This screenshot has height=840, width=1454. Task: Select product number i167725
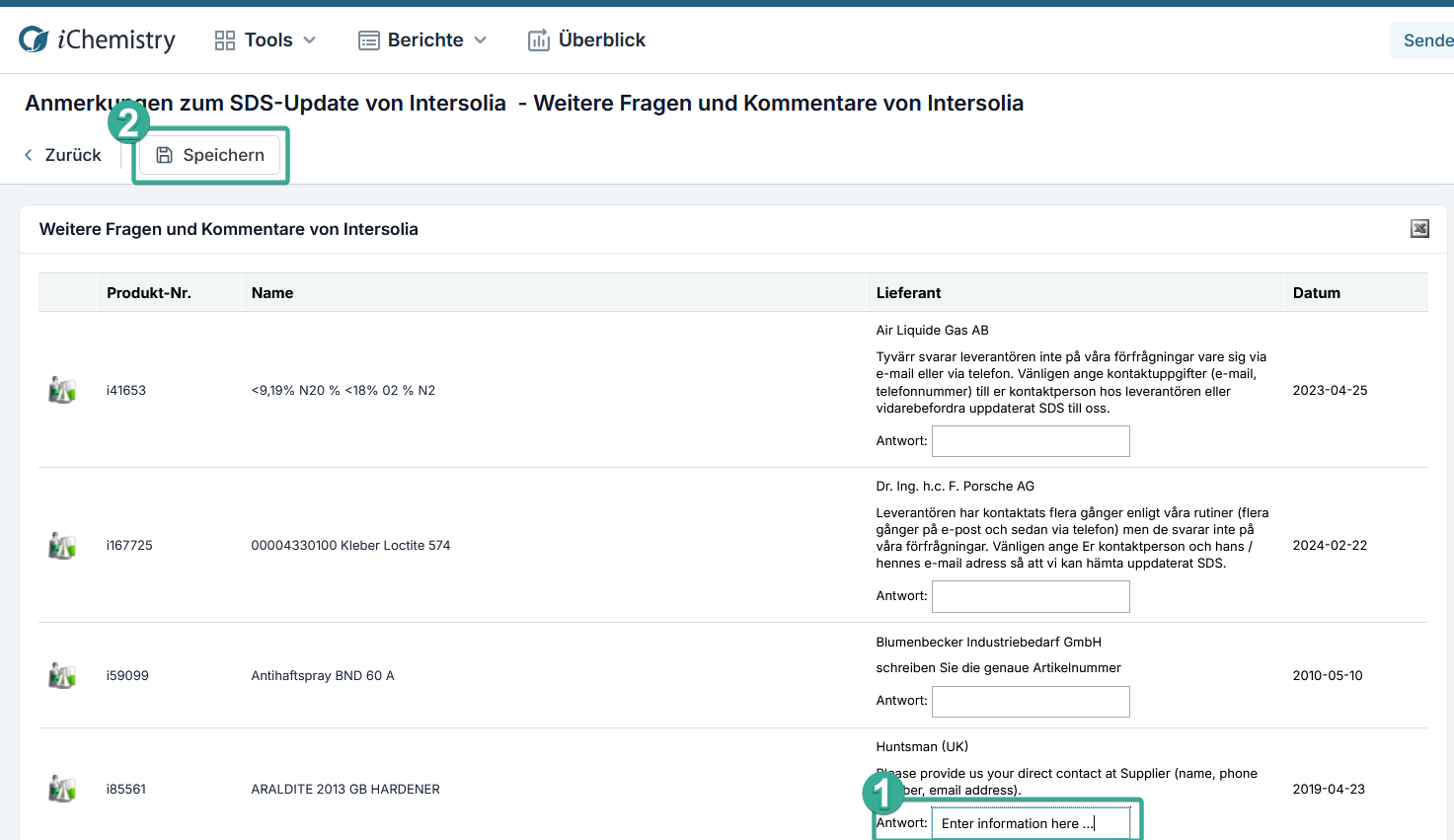pyautogui.click(x=129, y=545)
